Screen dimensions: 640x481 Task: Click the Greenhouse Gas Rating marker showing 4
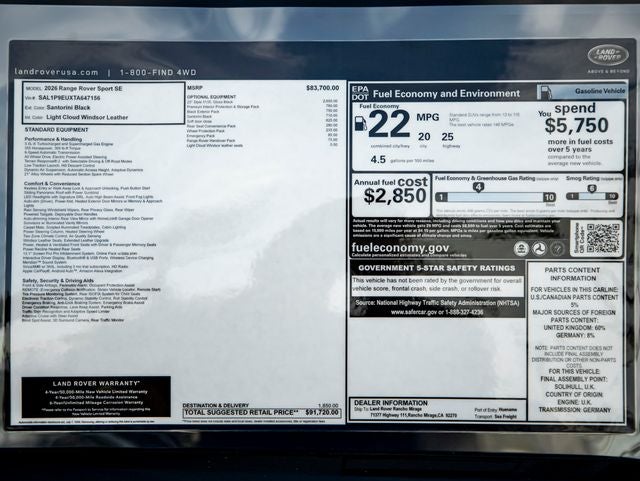pyautogui.click(x=478, y=187)
